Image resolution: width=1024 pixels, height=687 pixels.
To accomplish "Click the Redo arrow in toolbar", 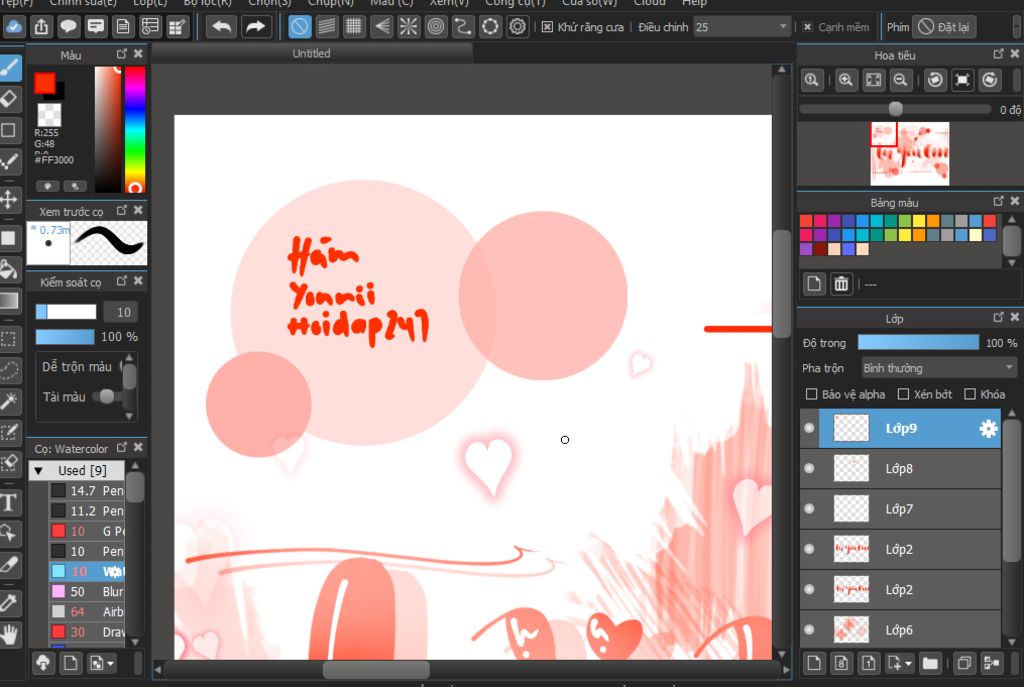I will click(255, 27).
